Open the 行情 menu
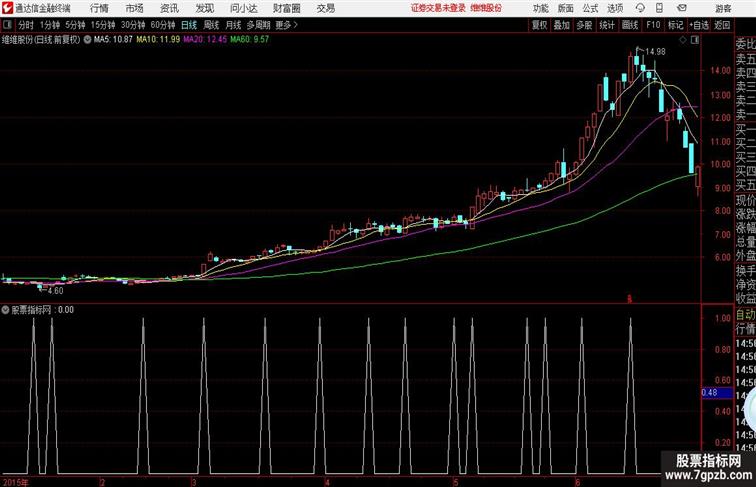 pos(99,8)
